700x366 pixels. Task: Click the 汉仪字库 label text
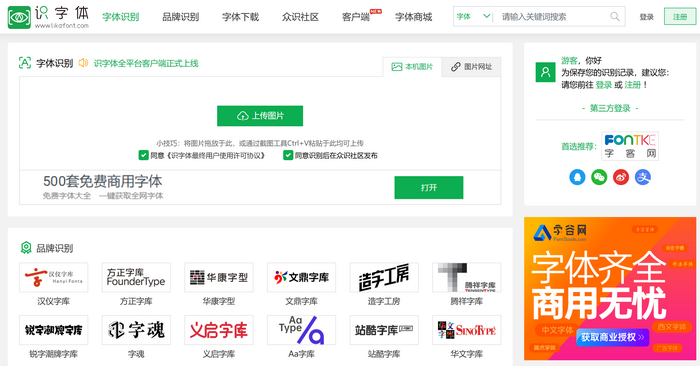(x=54, y=301)
